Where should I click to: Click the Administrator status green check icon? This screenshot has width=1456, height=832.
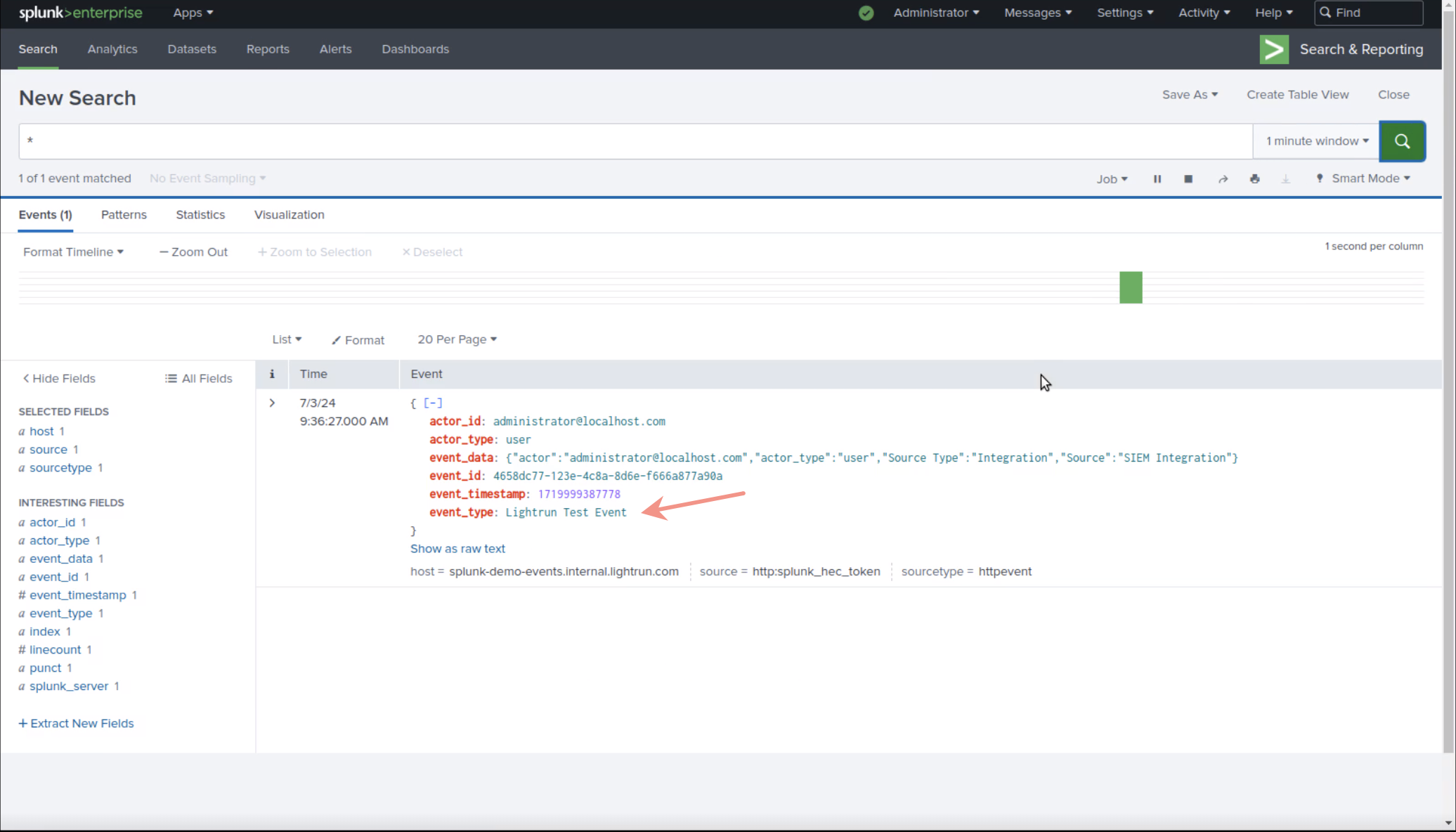point(865,12)
